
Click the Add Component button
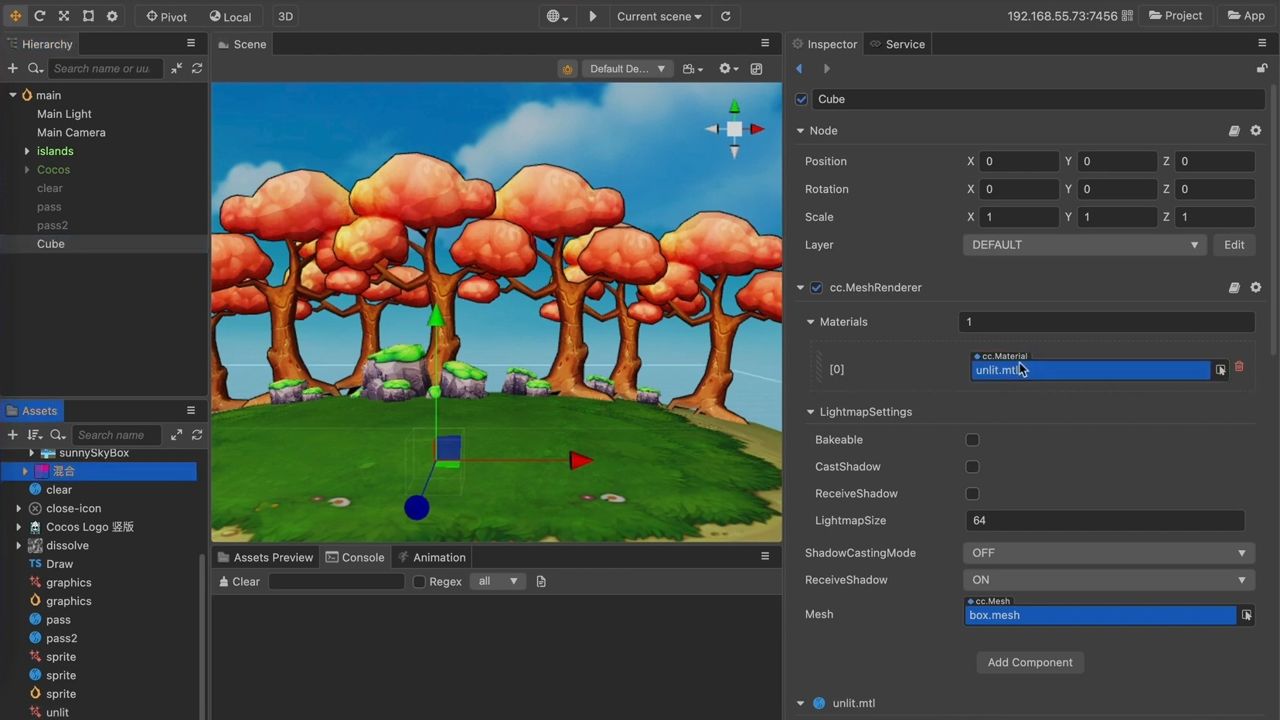click(1030, 662)
